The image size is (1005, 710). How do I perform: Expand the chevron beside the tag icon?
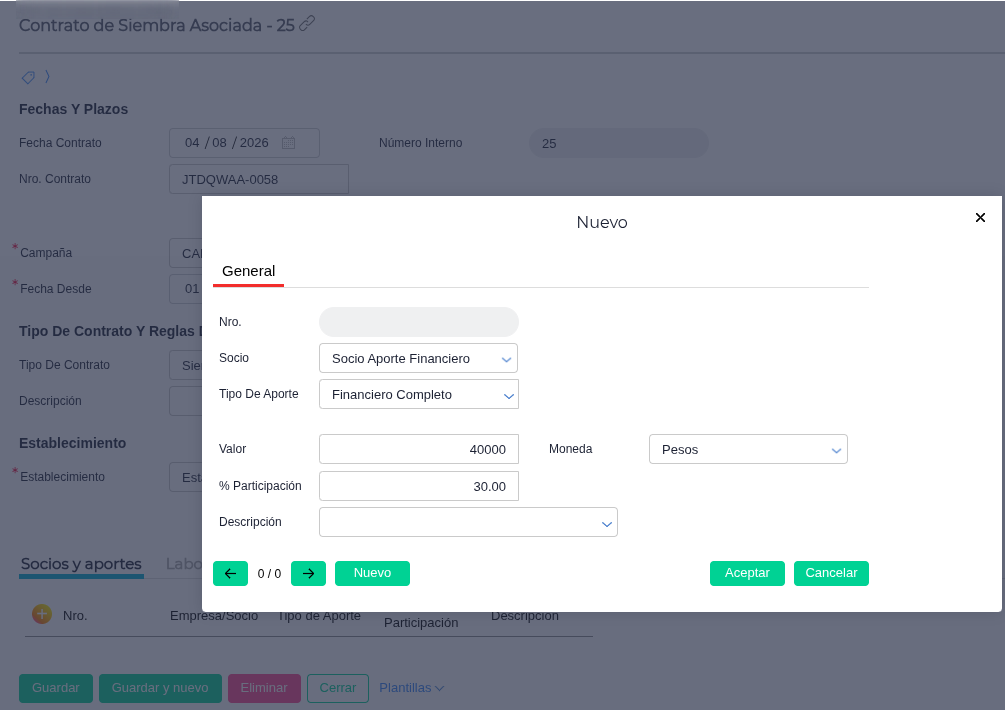[47, 77]
